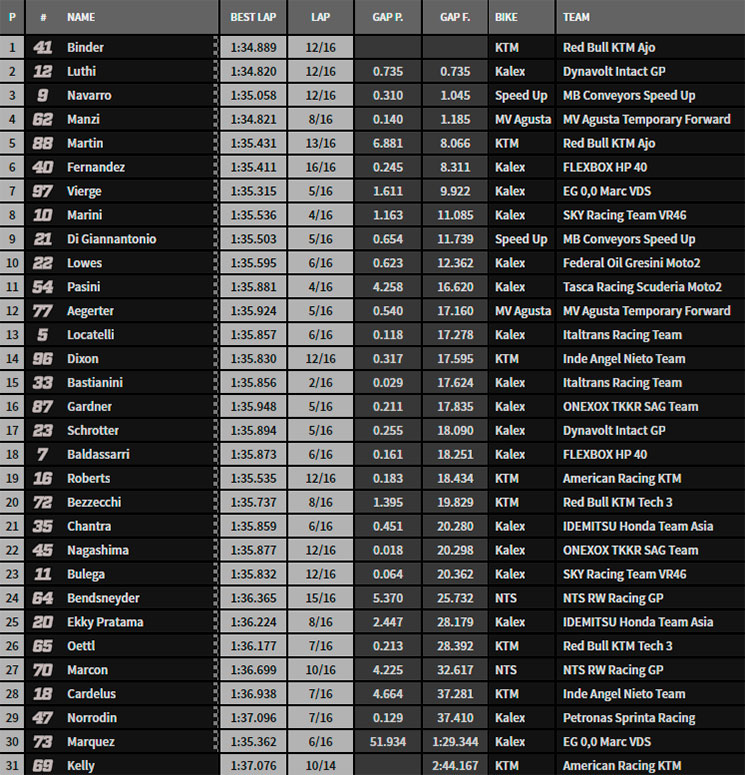Viewport: 745px width, 775px height.
Task: Click Luthi's best lap 1:34.820
Action: [x=253, y=71]
